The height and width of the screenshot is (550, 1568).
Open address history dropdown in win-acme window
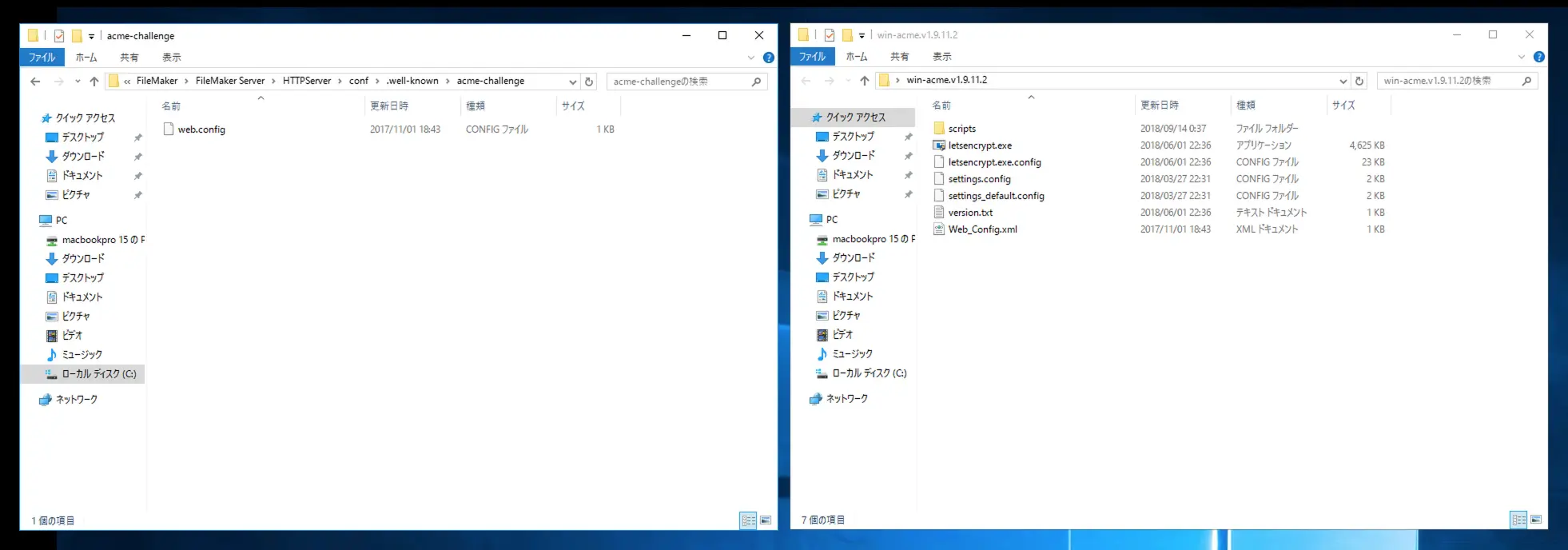(x=1343, y=81)
